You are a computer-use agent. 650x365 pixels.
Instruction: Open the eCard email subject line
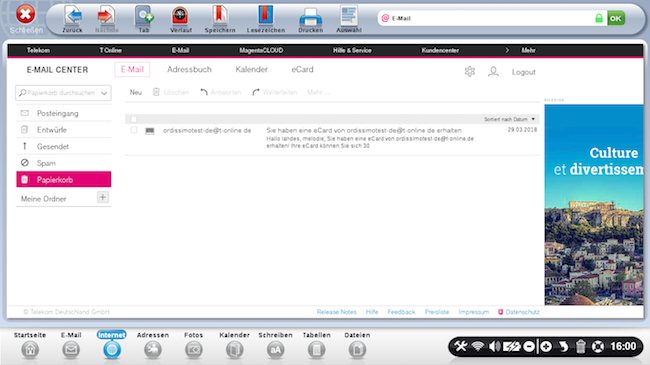click(364, 130)
